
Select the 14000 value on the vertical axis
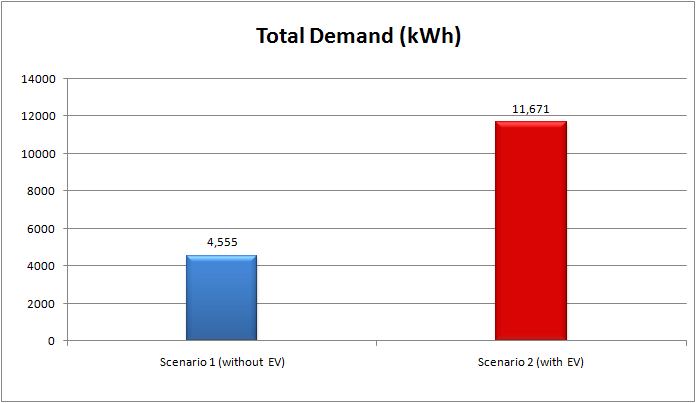coord(39,79)
